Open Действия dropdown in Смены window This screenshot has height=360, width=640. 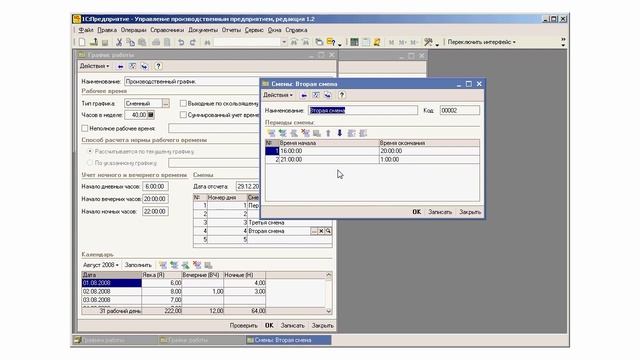coord(278,95)
